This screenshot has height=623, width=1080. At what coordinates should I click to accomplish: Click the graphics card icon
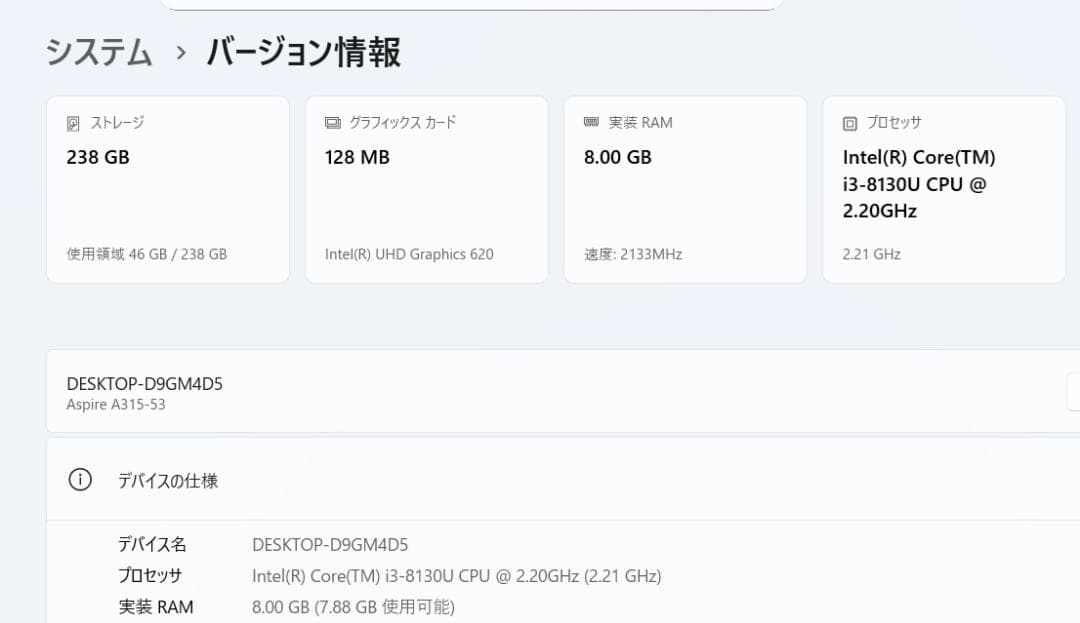(x=330, y=122)
